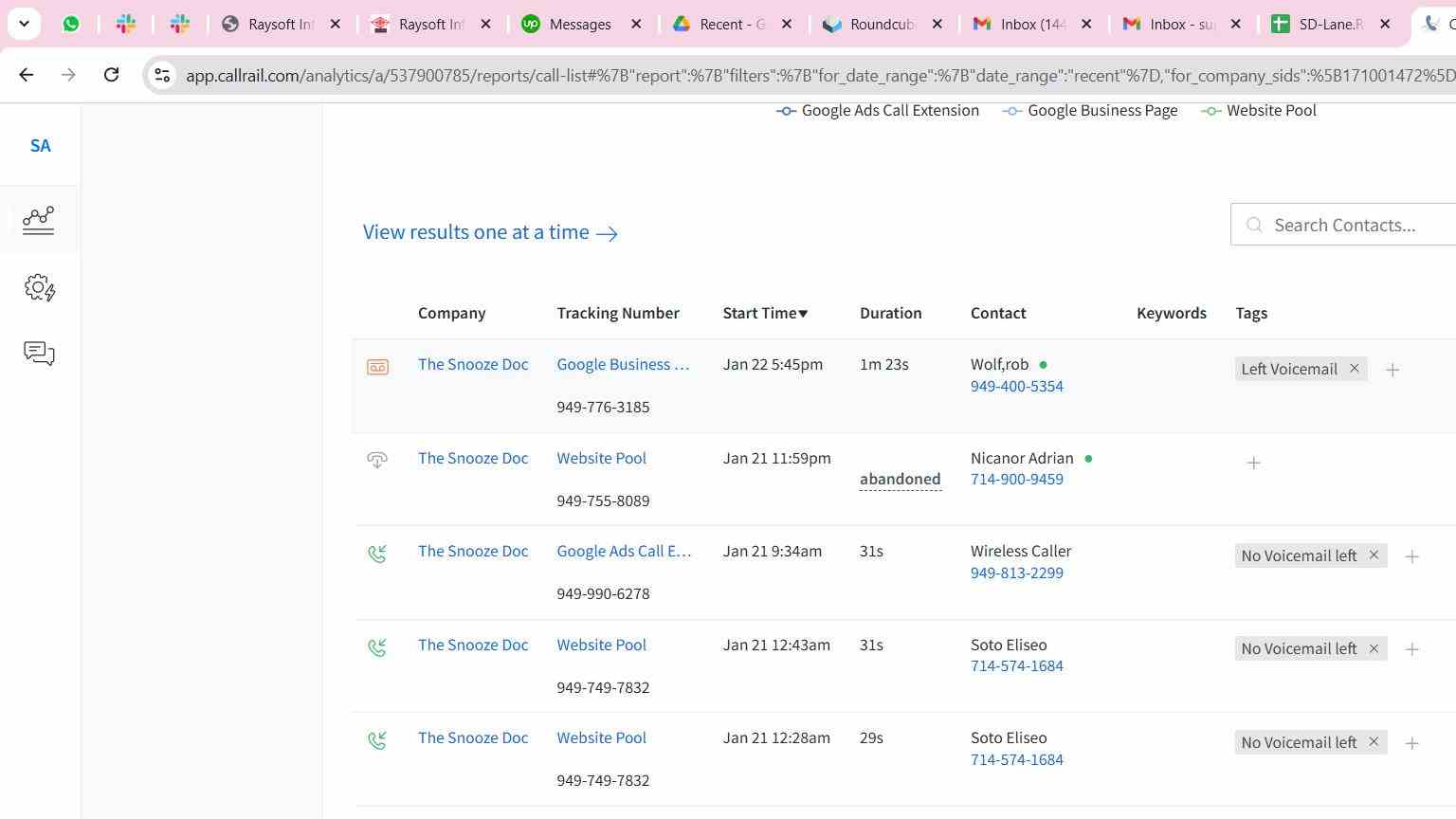The width and height of the screenshot is (1456, 819).
Task: Click the abandoned call icon on Nicanor Adrian row
Action: coord(377,461)
